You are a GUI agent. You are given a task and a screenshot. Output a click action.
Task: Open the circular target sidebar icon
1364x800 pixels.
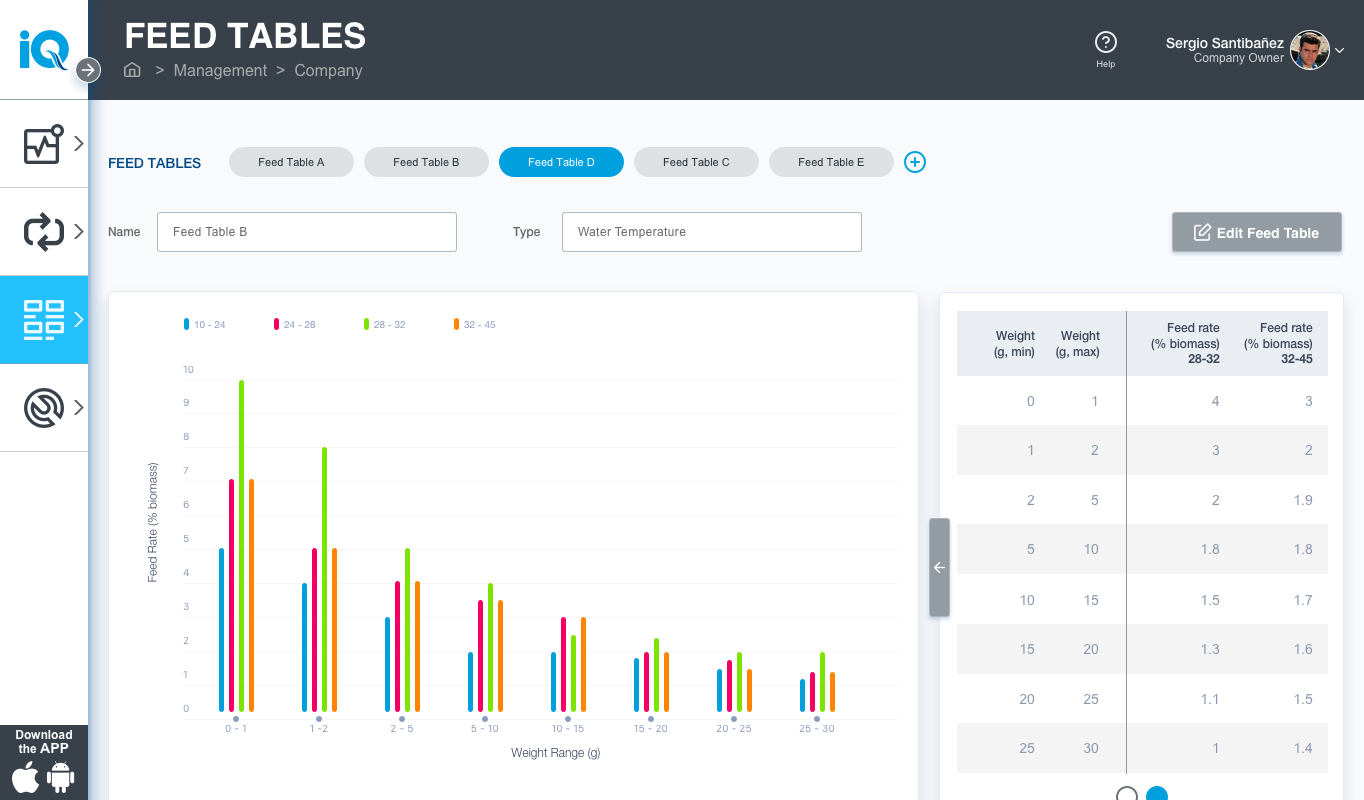pyautogui.click(x=44, y=408)
